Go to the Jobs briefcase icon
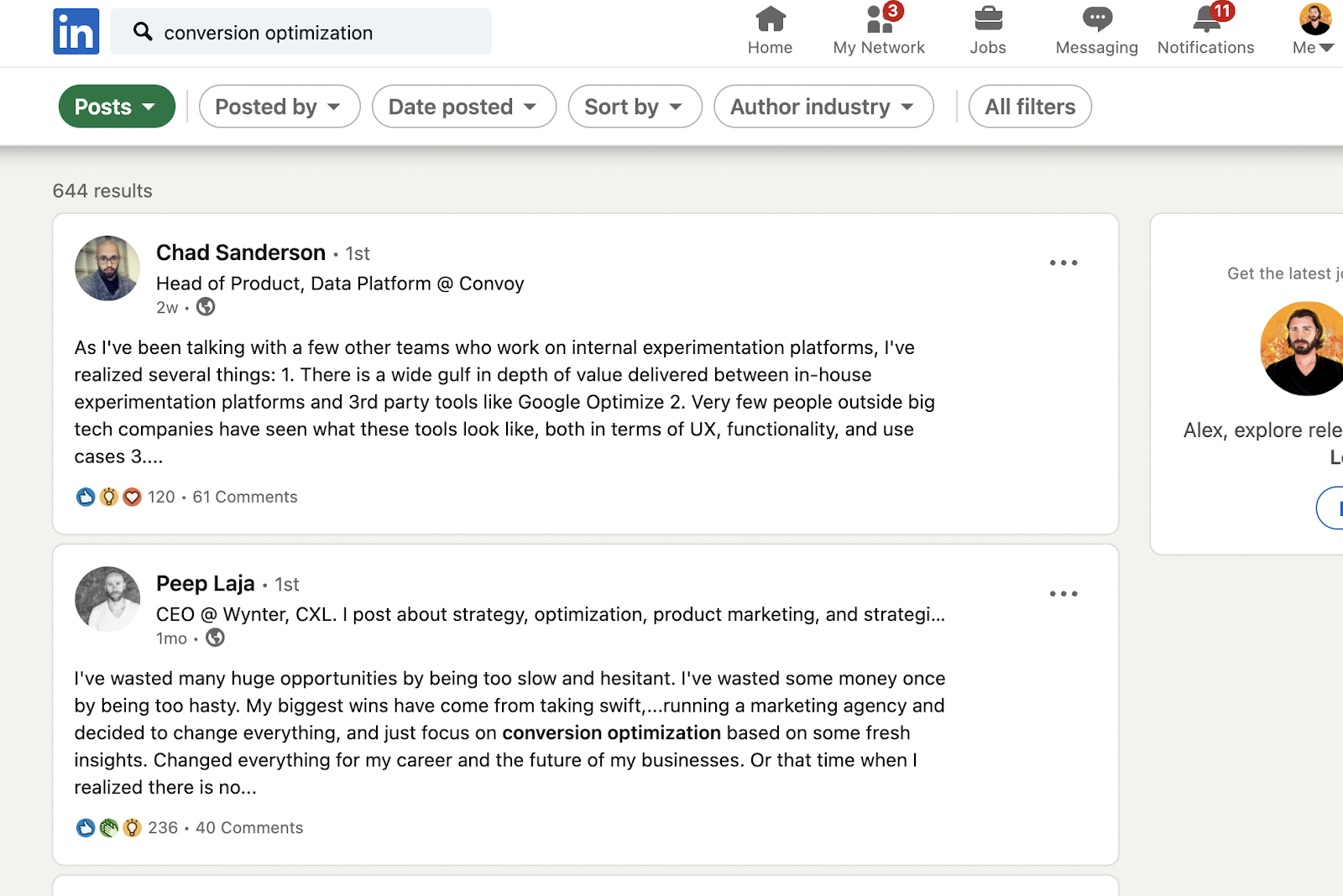 click(x=988, y=19)
